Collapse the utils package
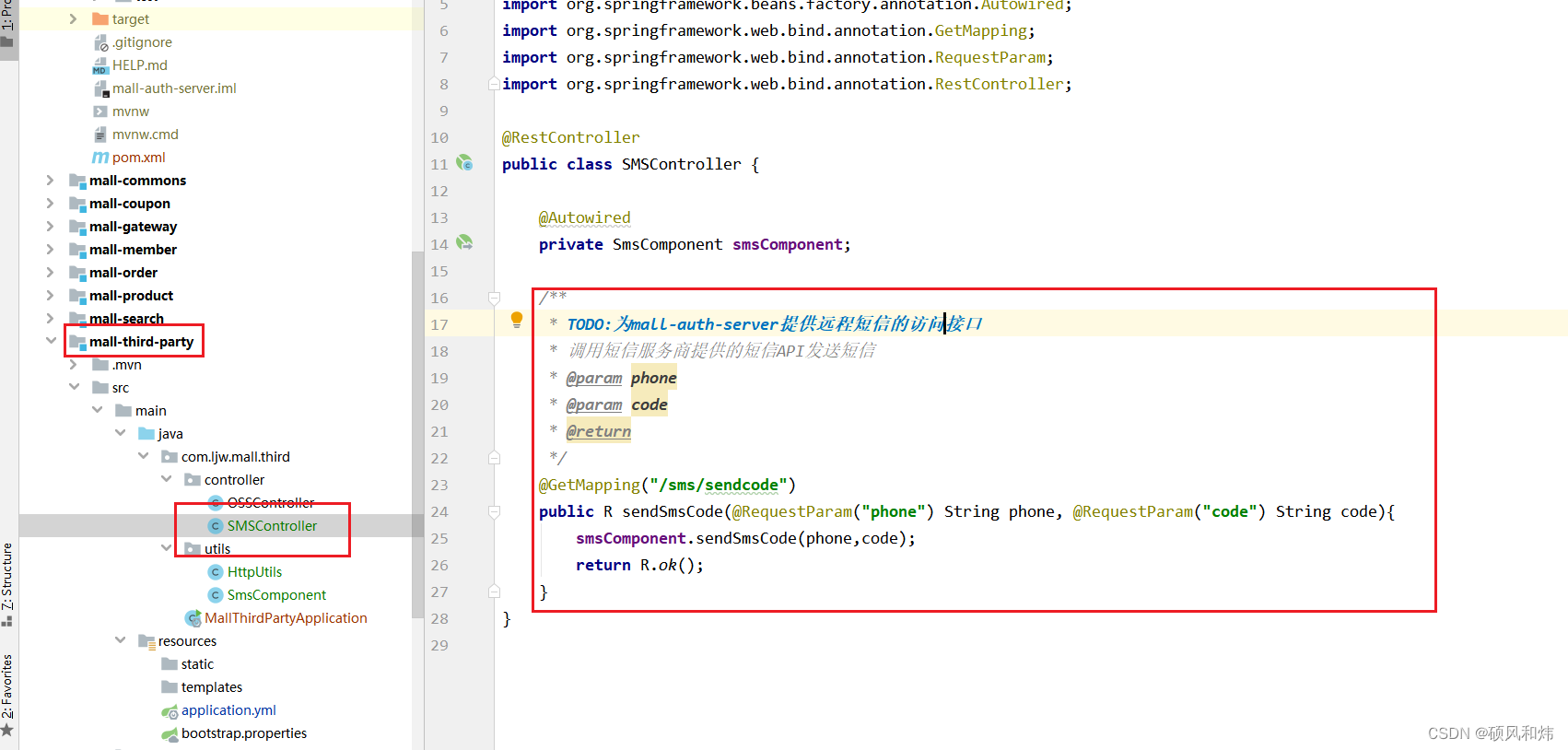 tap(166, 547)
